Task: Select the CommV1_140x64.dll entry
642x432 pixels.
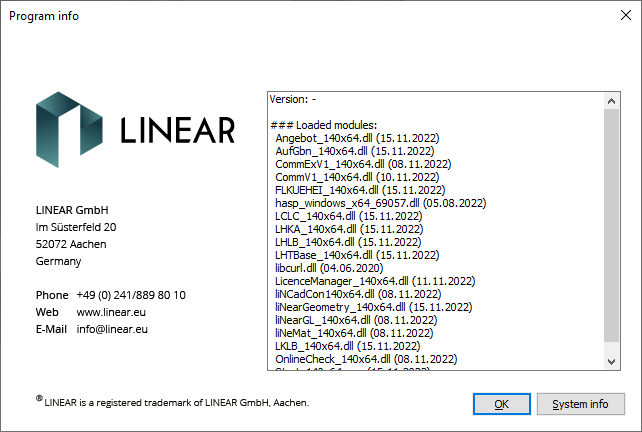Action: (357, 177)
